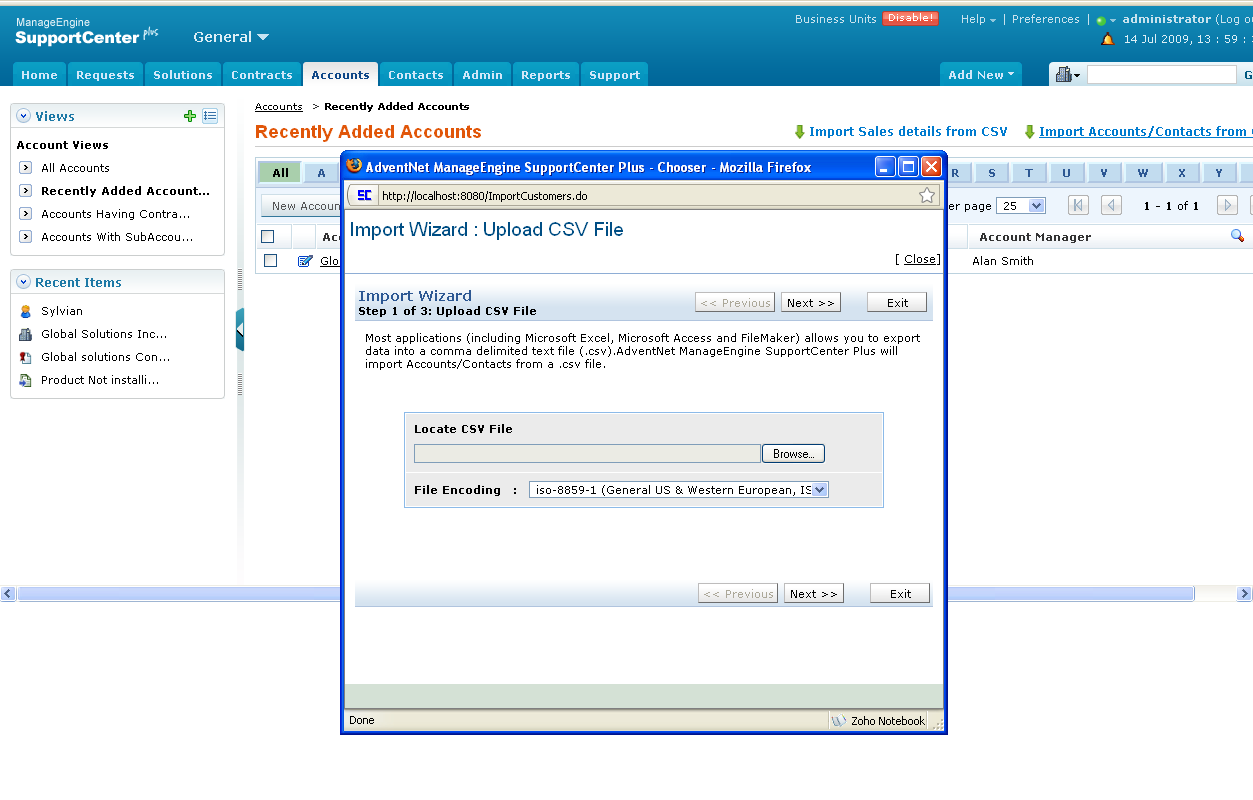
Task: Click the edit icon in account row
Action: [305, 261]
